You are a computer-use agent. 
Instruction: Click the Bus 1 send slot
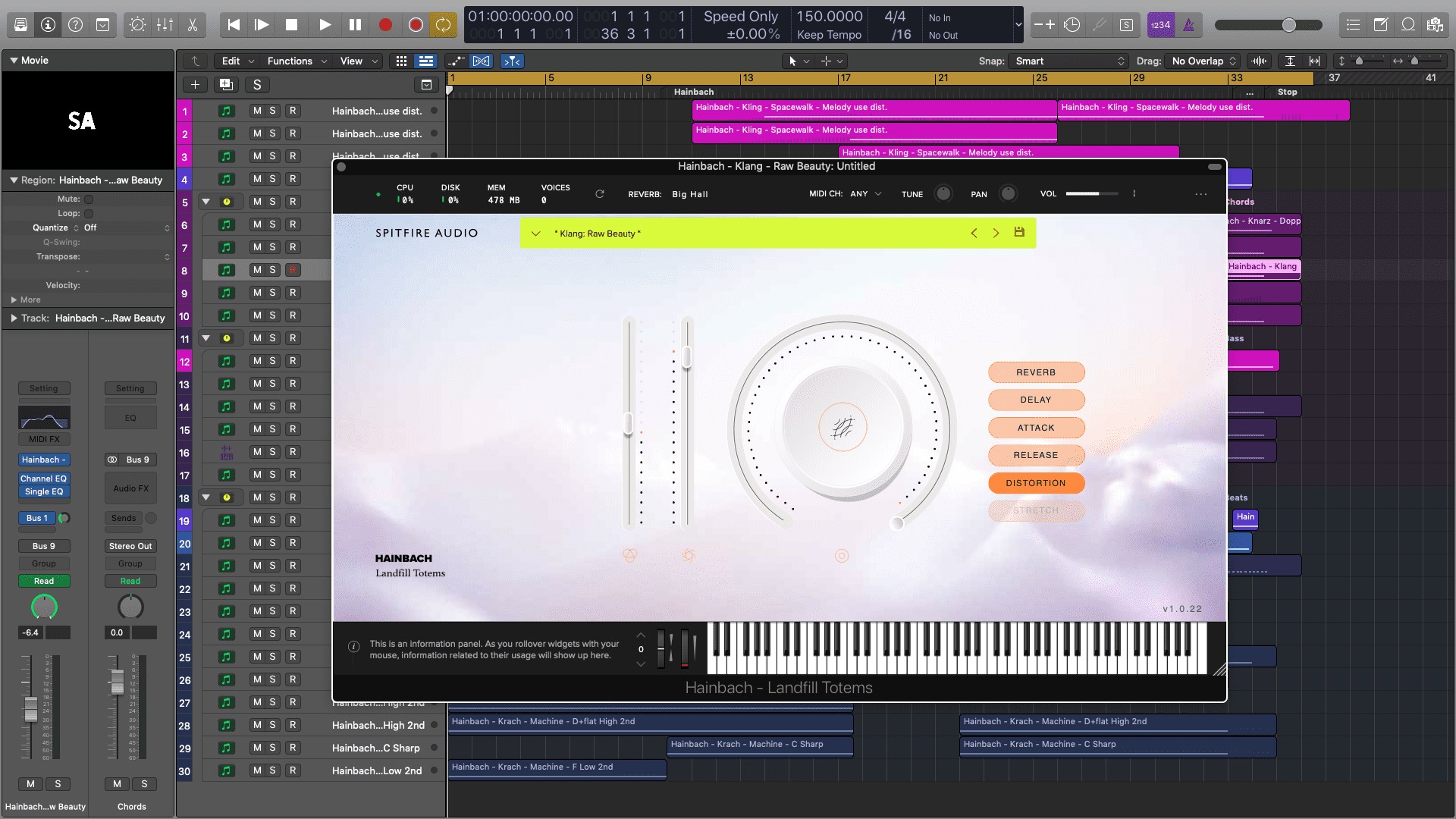tap(36, 518)
